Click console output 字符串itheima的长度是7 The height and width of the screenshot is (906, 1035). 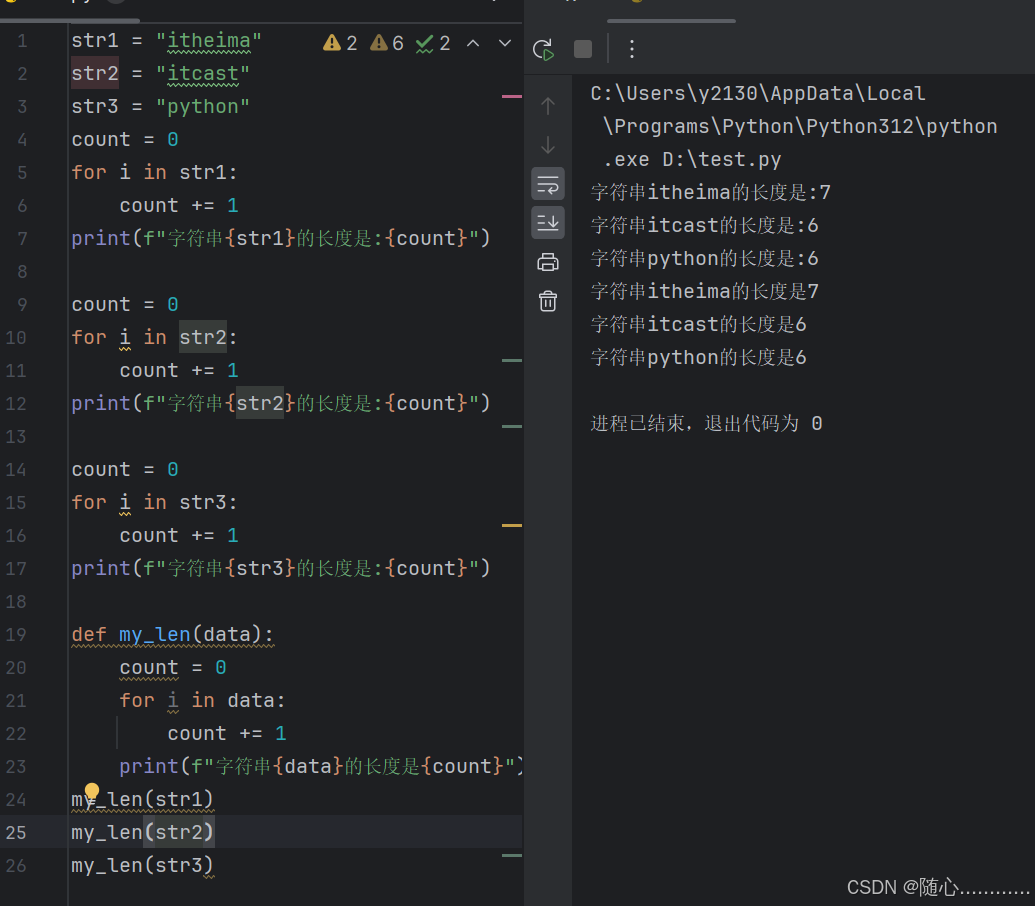click(705, 292)
